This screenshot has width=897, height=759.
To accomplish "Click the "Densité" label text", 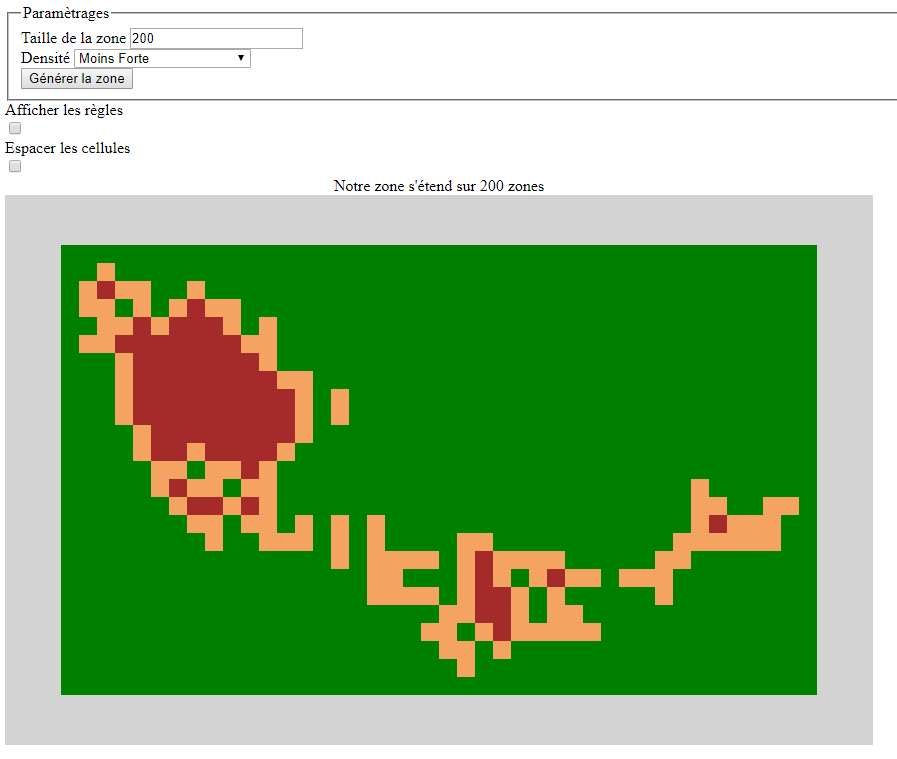I will tap(45, 59).
